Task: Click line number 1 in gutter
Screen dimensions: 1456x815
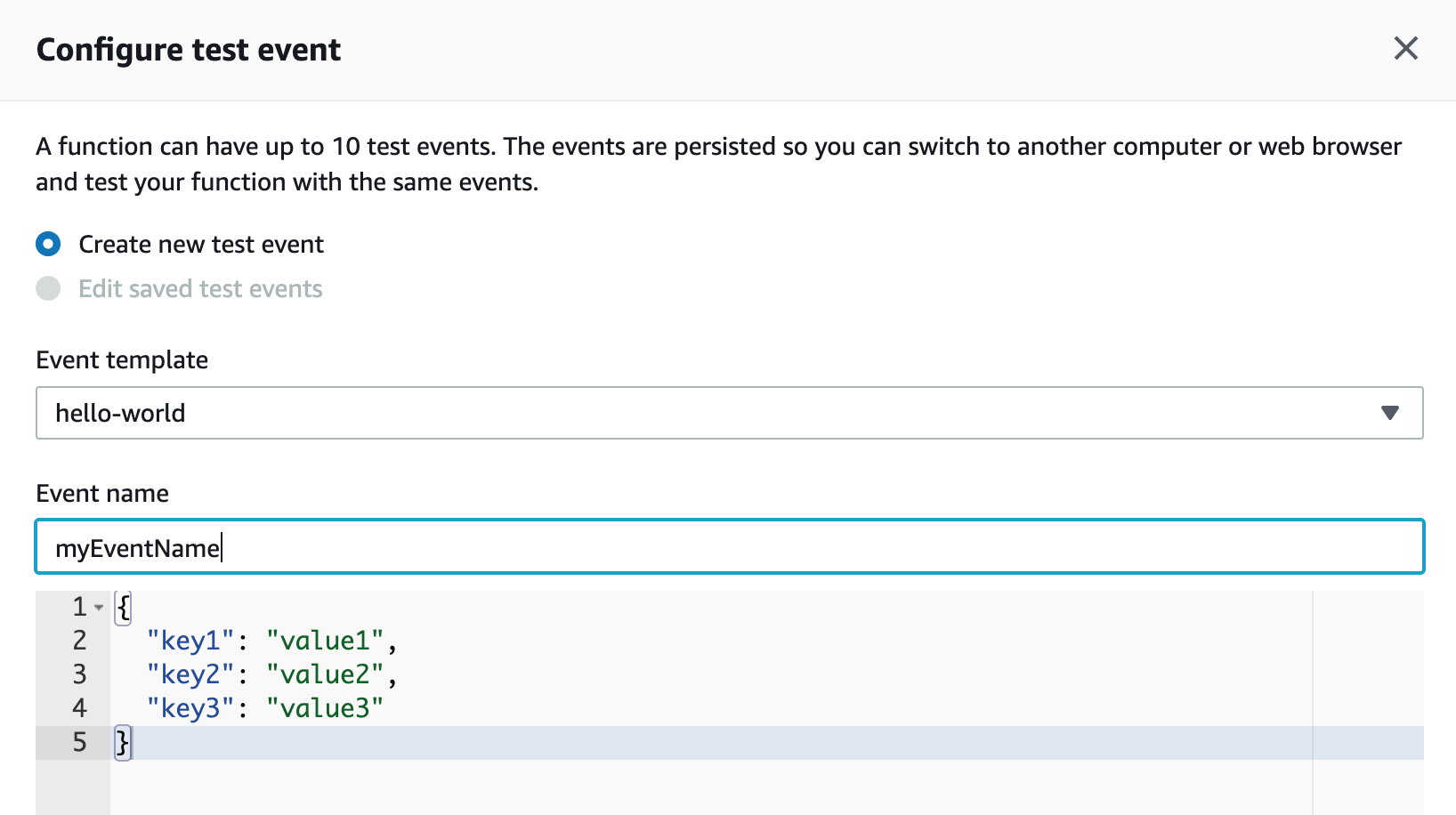Action: pos(79,607)
